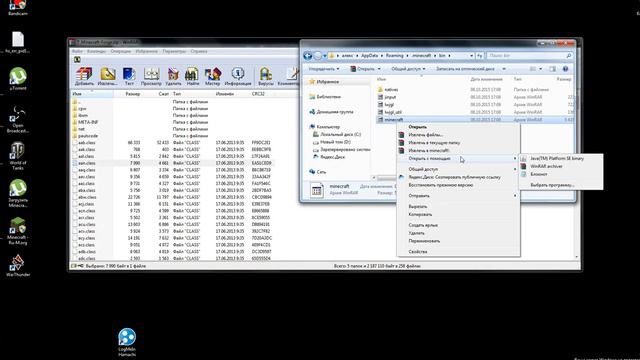The width and height of the screenshot is (640, 360).
Task: Select WinRAR archiver in Open-with submenu
Action: [x=561, y=166]
